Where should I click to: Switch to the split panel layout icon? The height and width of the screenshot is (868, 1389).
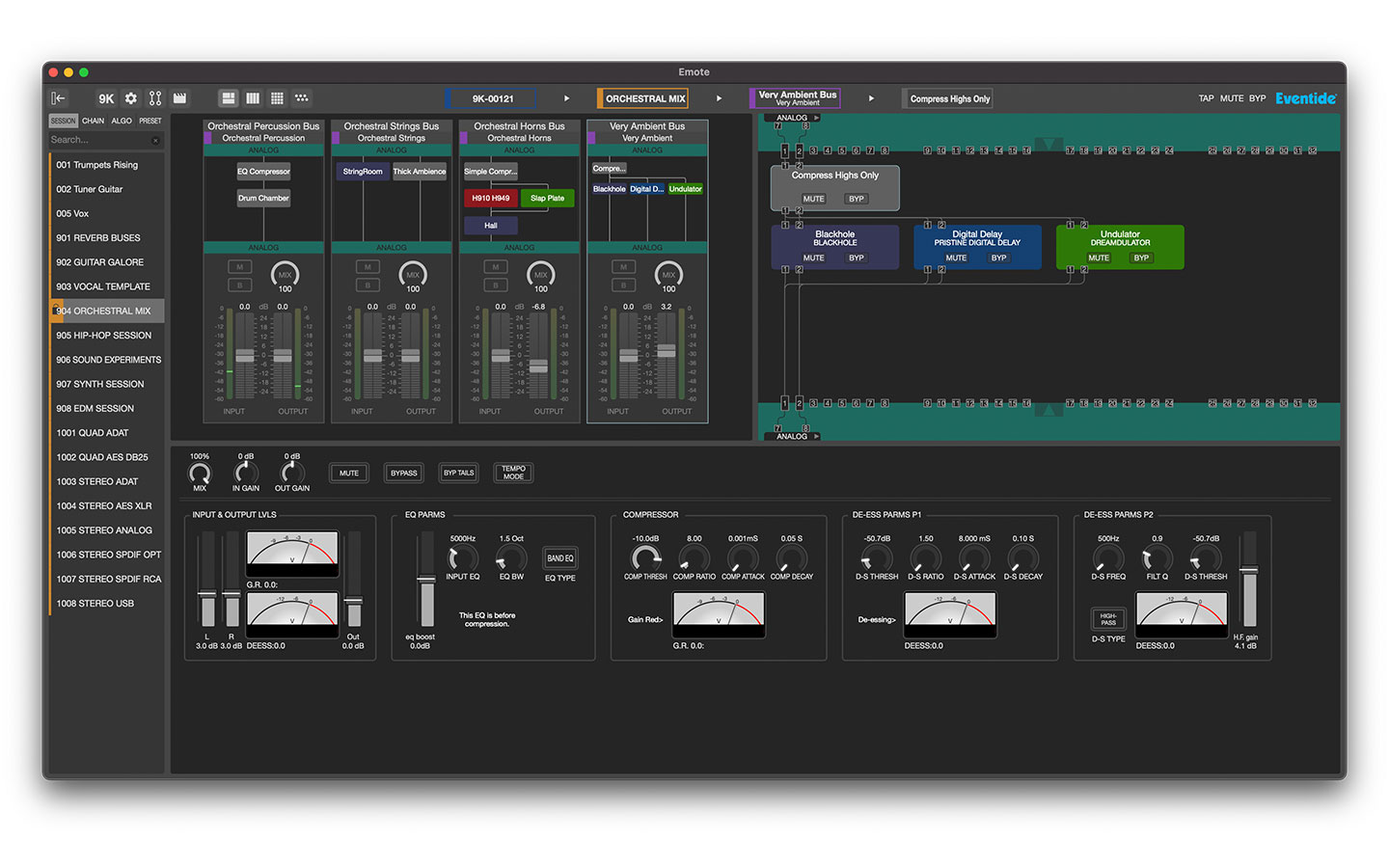click(229, 98)
